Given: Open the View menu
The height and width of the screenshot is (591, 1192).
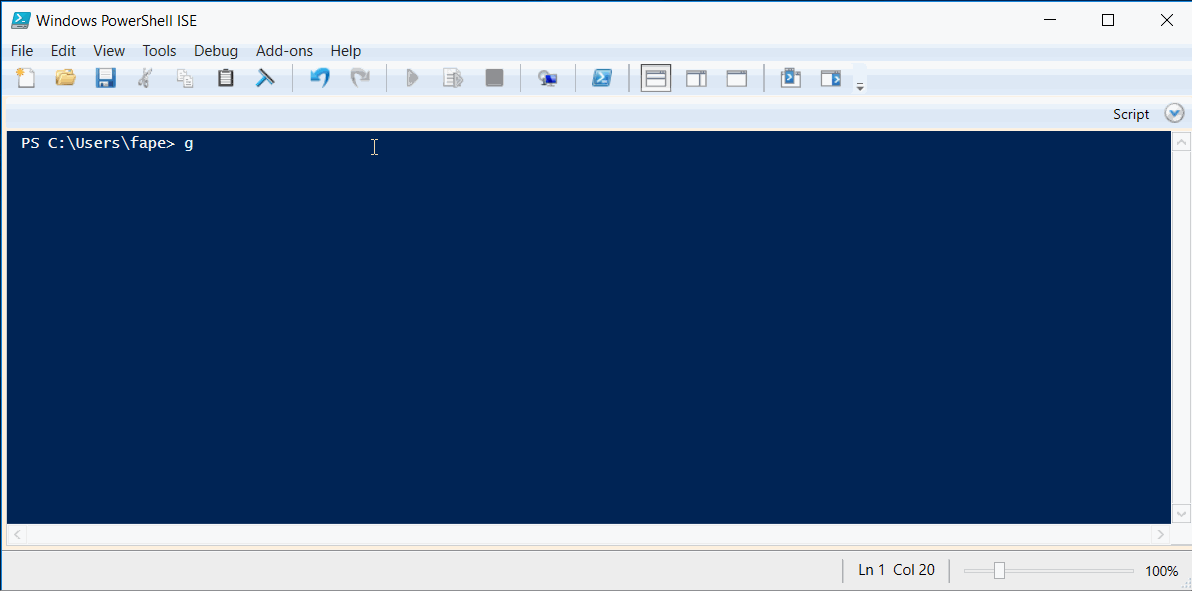Looking at the screenshot, I should coord(109,51).
